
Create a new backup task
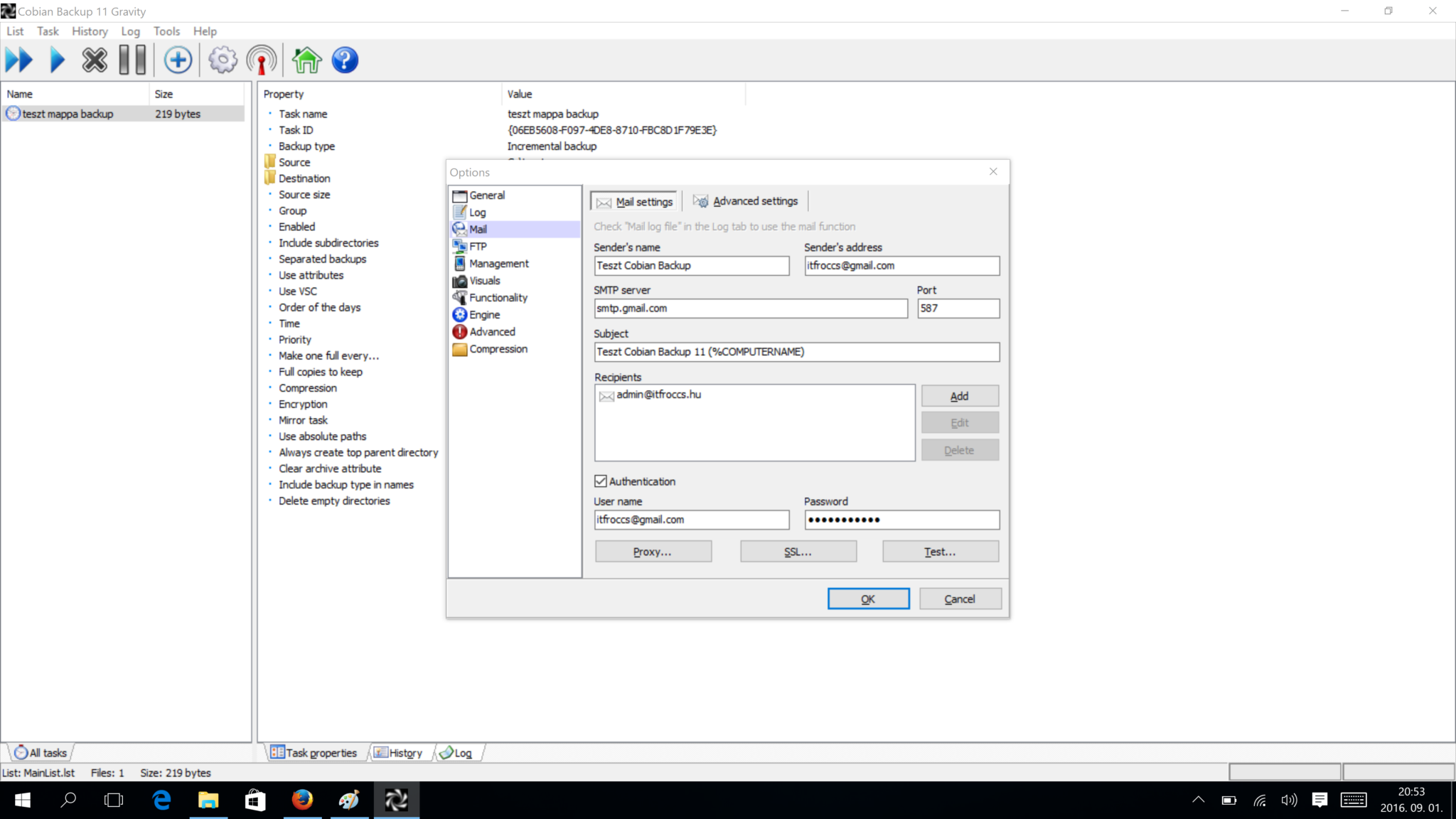(x=178, y=60)
